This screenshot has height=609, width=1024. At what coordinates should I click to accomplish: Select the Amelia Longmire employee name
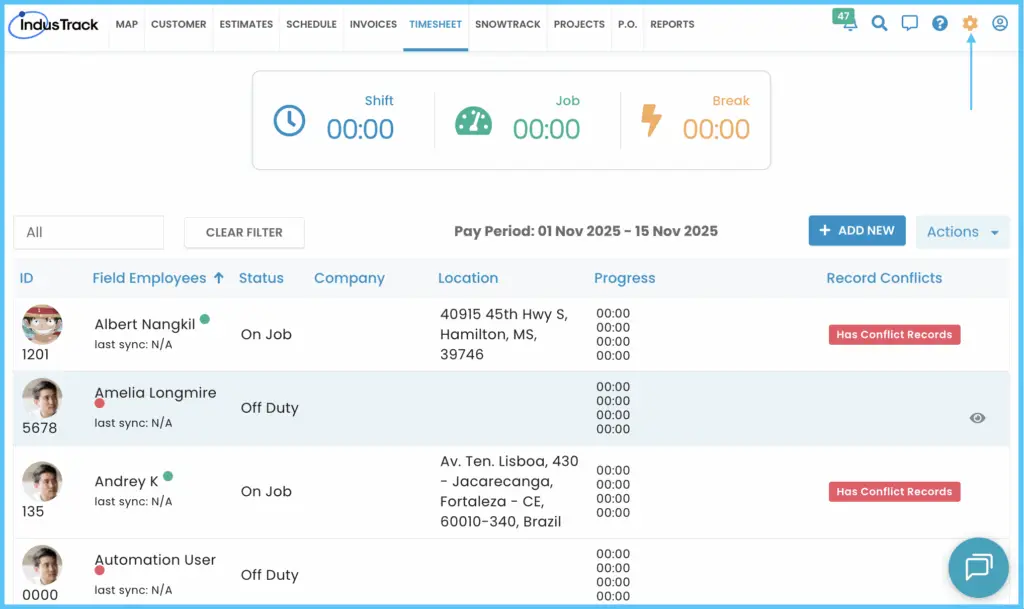[155, 393]
